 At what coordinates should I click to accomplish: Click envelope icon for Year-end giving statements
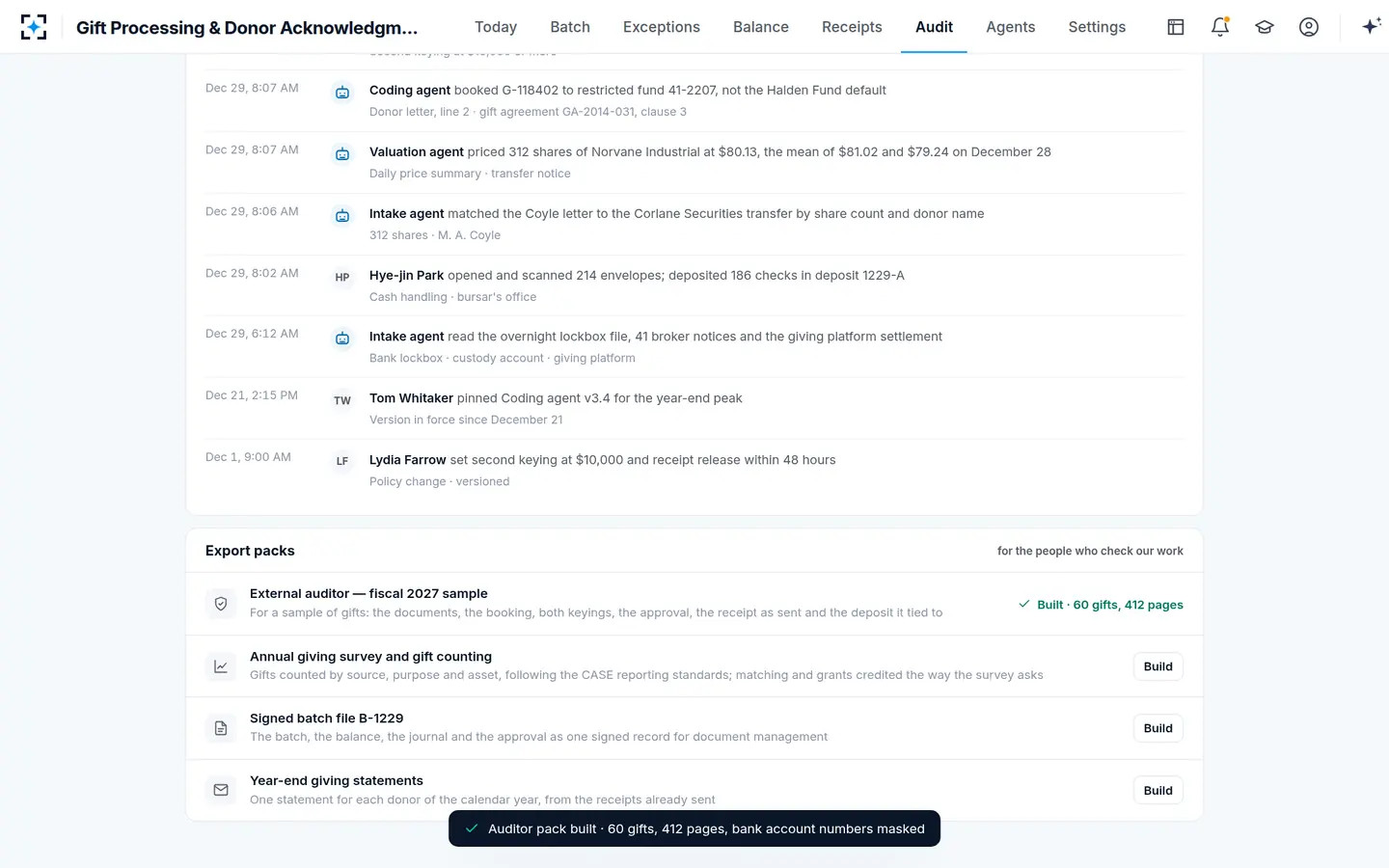click(221, 791)
